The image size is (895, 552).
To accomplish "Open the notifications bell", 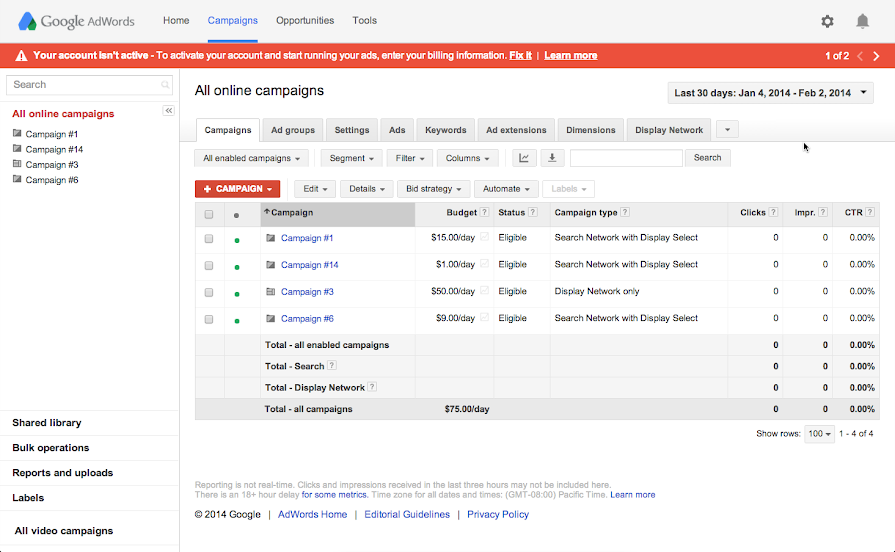I will [x=862, y=21].
